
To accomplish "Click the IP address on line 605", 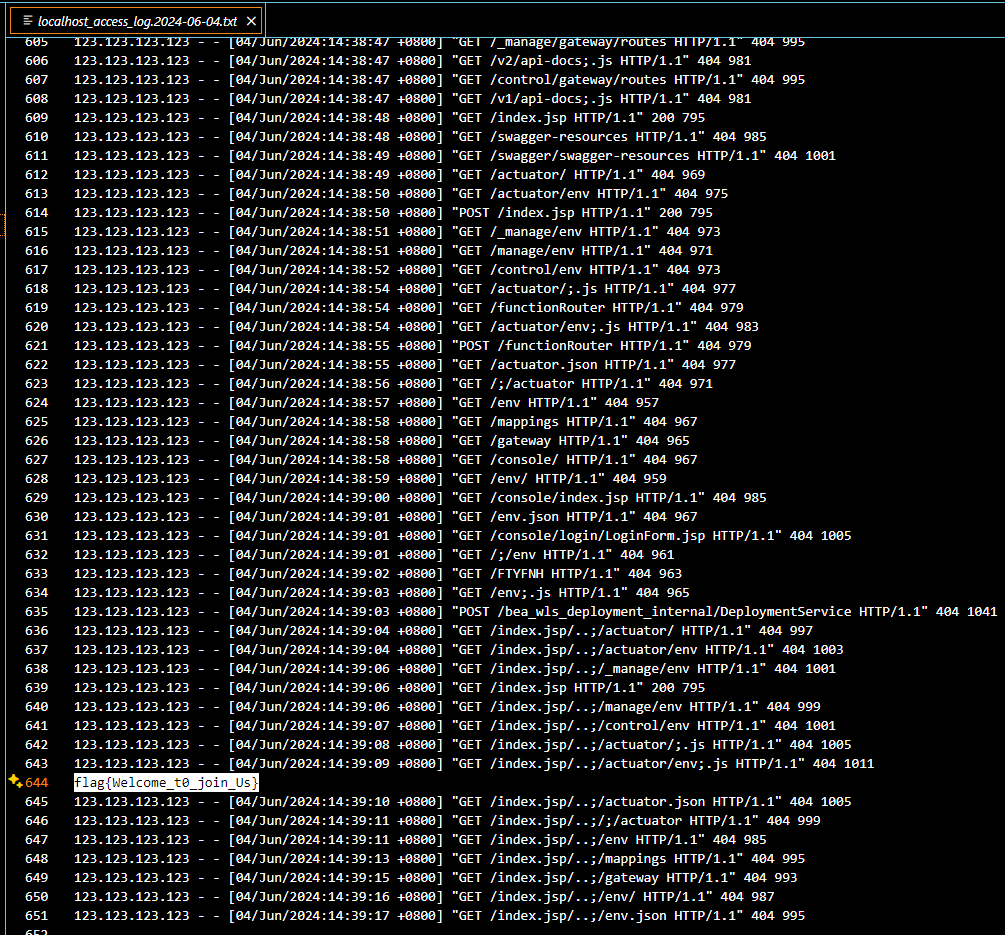I will click(x=131, y=42).
